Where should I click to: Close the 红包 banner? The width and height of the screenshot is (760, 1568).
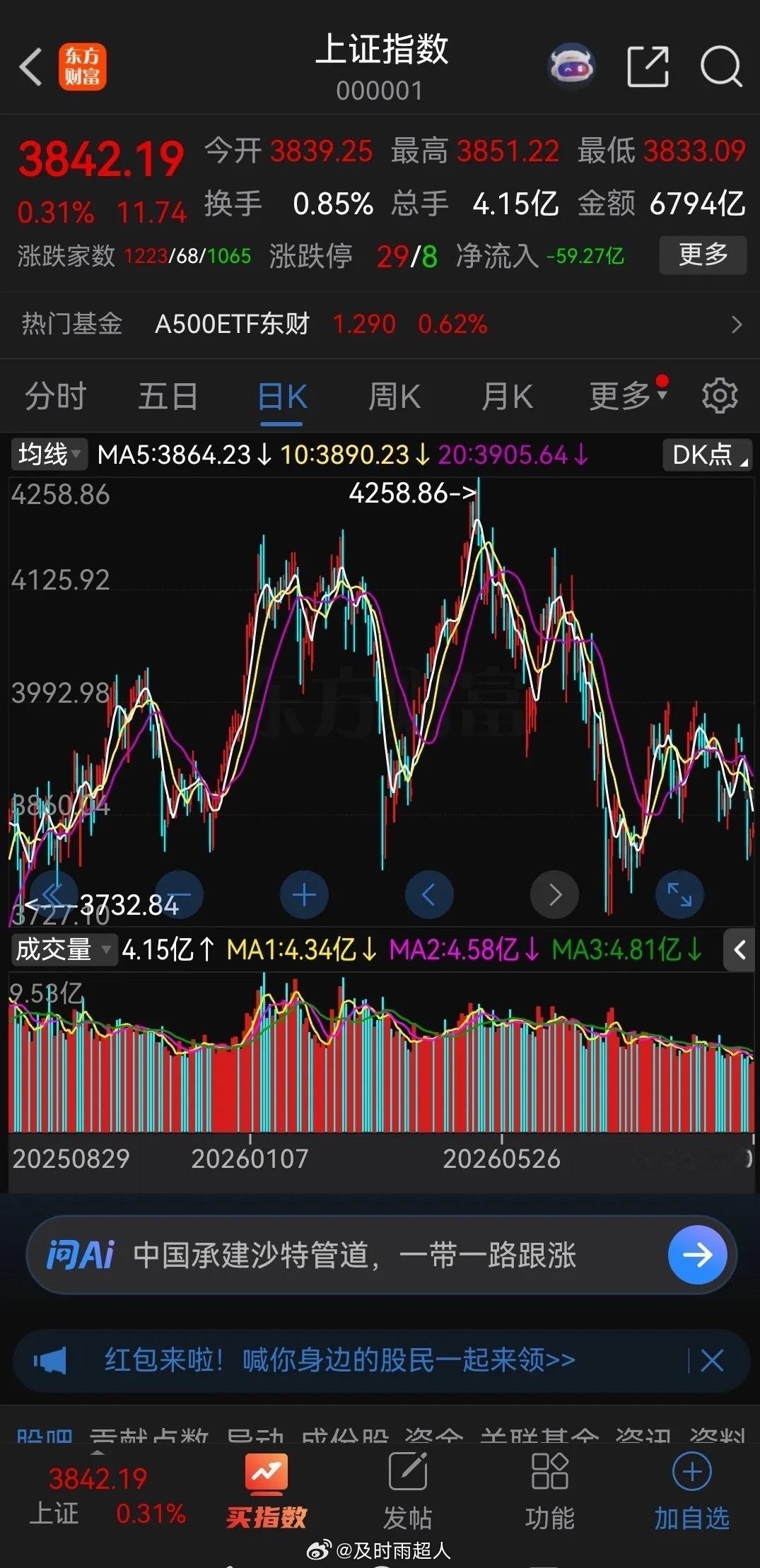[712, 1360]
